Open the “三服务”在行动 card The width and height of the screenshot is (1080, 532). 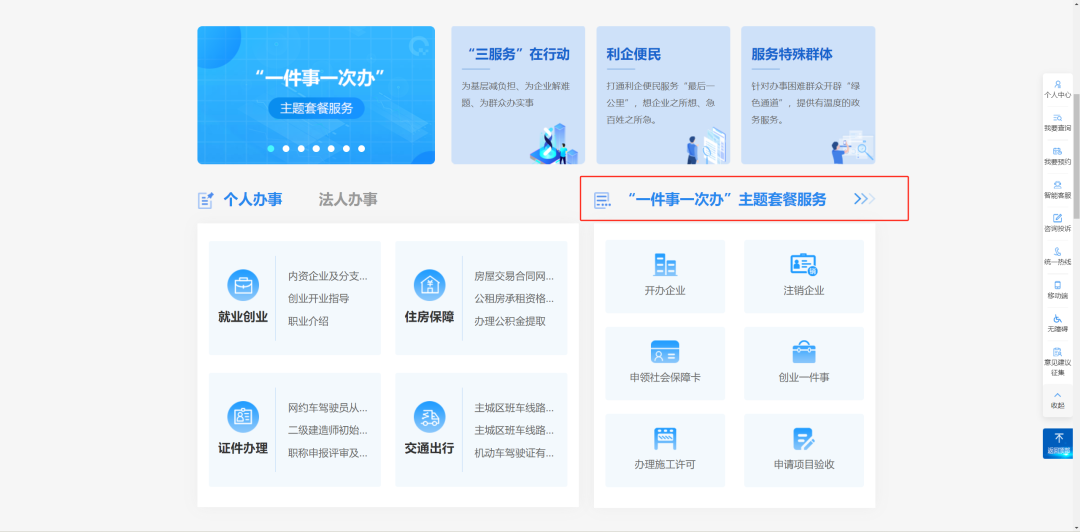pos(518,95)
